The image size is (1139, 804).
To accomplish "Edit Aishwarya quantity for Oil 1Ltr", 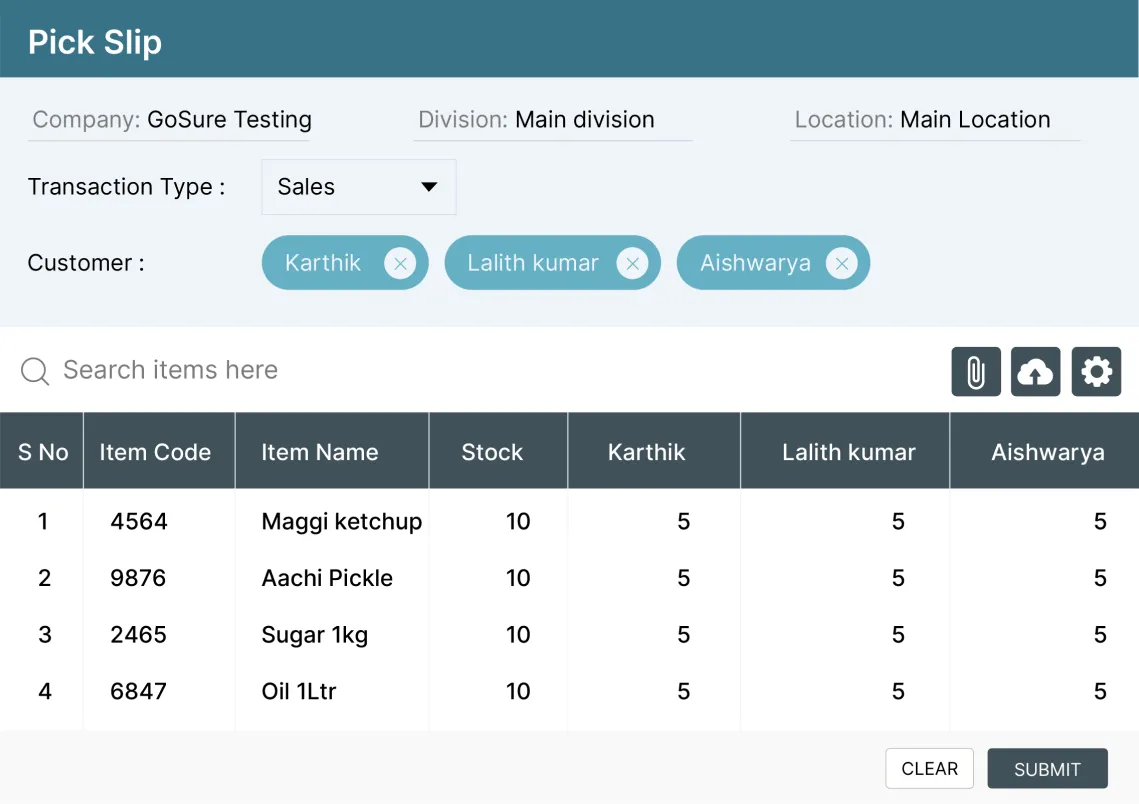I will tap(1099, 691).
